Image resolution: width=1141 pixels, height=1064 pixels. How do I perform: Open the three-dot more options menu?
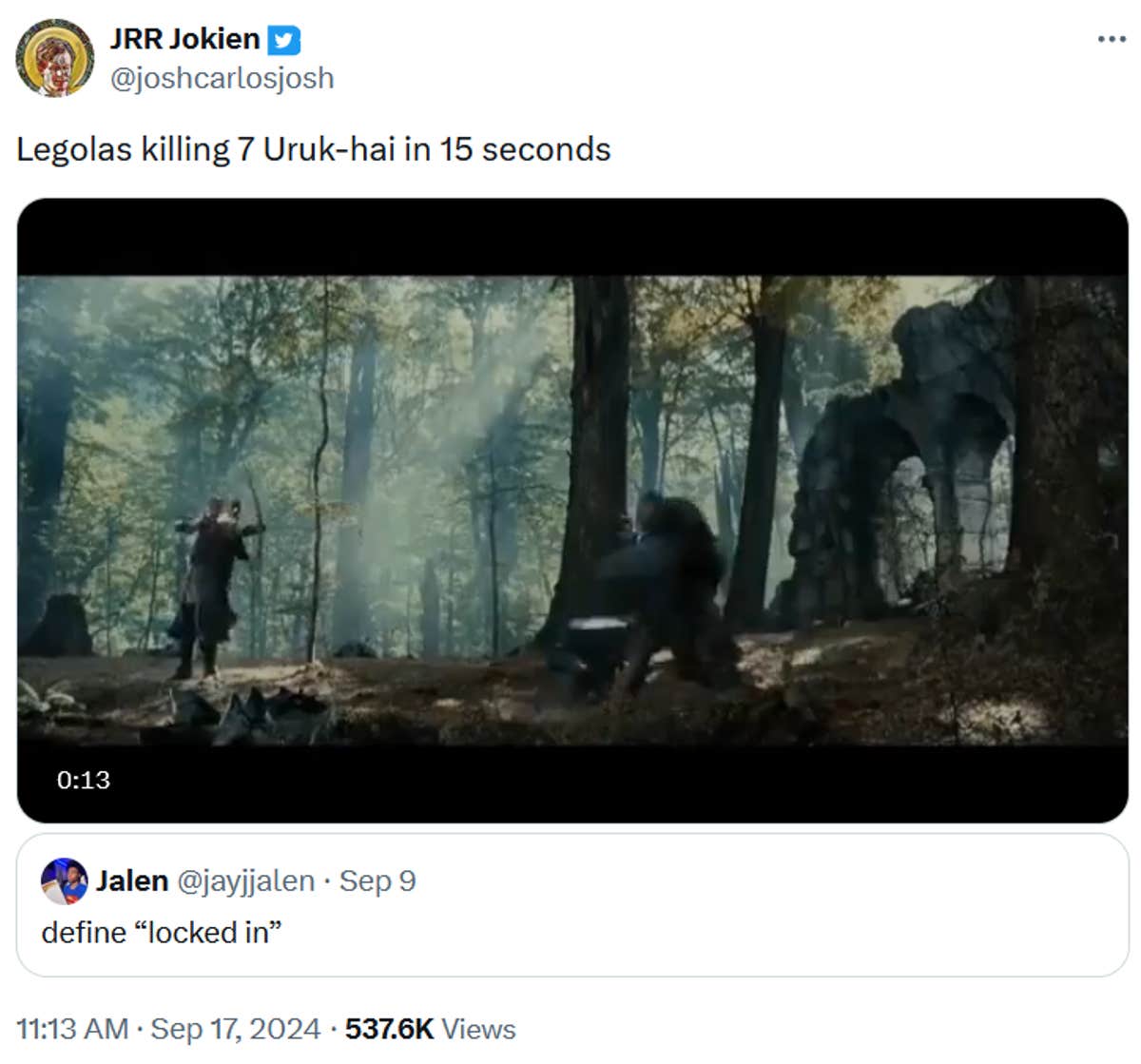click(x=1111, y=40)
